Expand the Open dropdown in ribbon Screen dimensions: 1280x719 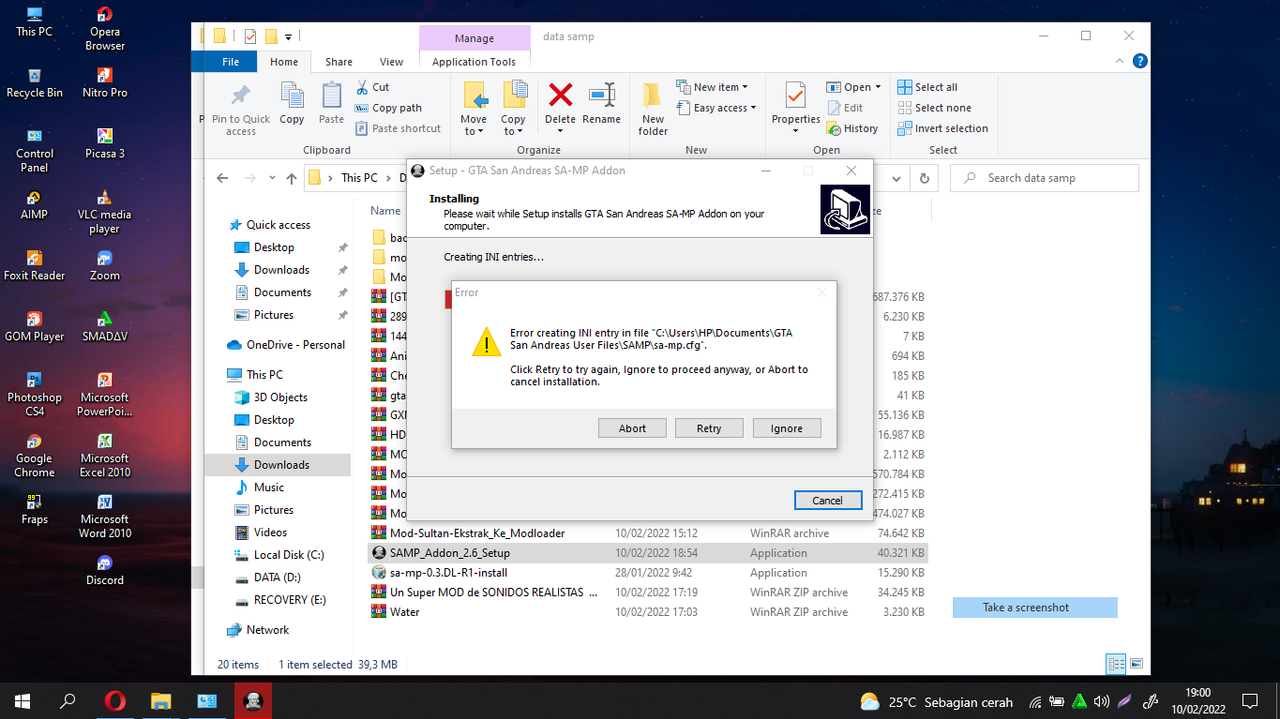[855, 87]
